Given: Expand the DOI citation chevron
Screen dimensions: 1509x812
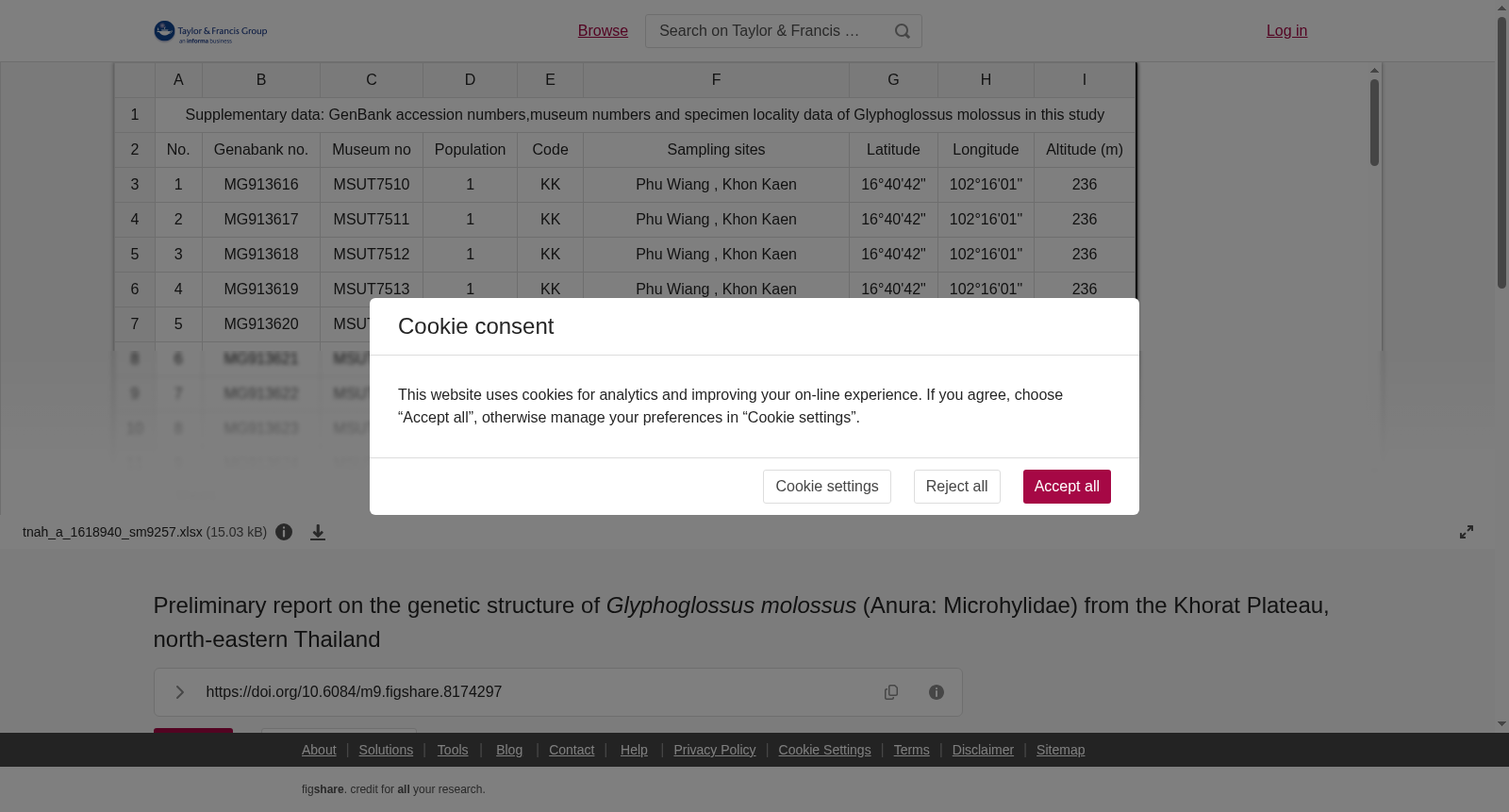Looking at the screenshot, I should [x=179, y=692].
